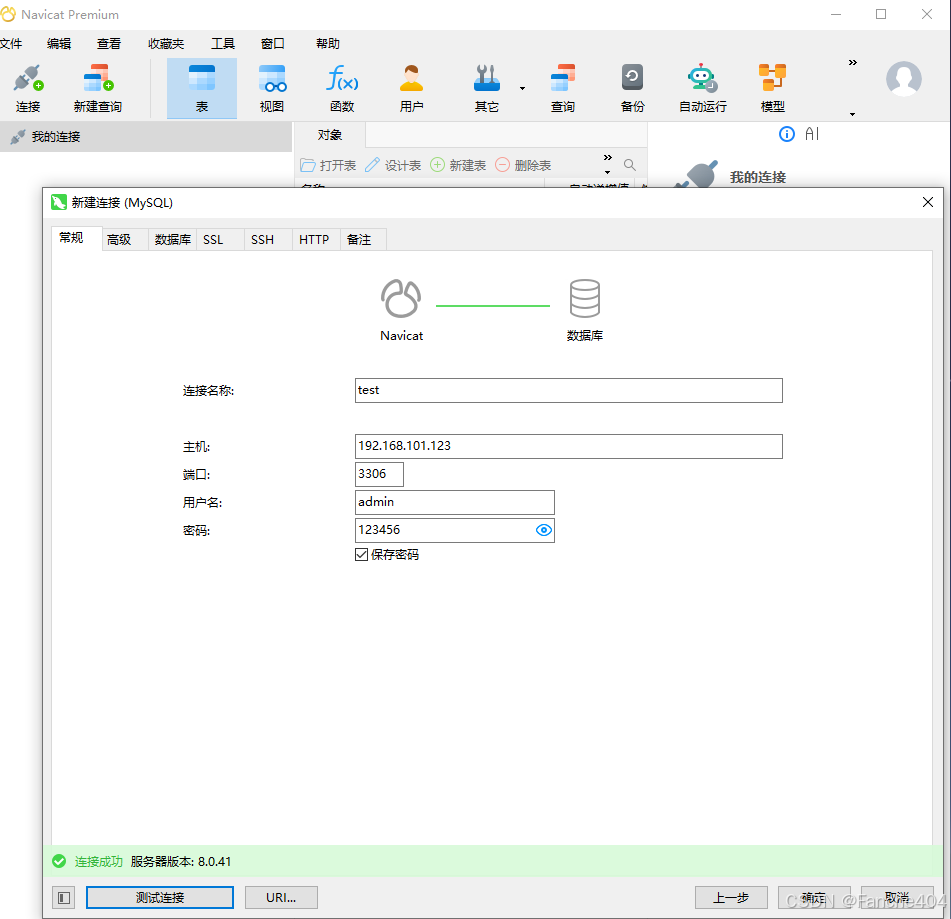Switch to the 数据库 tab
Viewport: 951px width, 919px height.
pyautogui.click(x=172, y=240)
